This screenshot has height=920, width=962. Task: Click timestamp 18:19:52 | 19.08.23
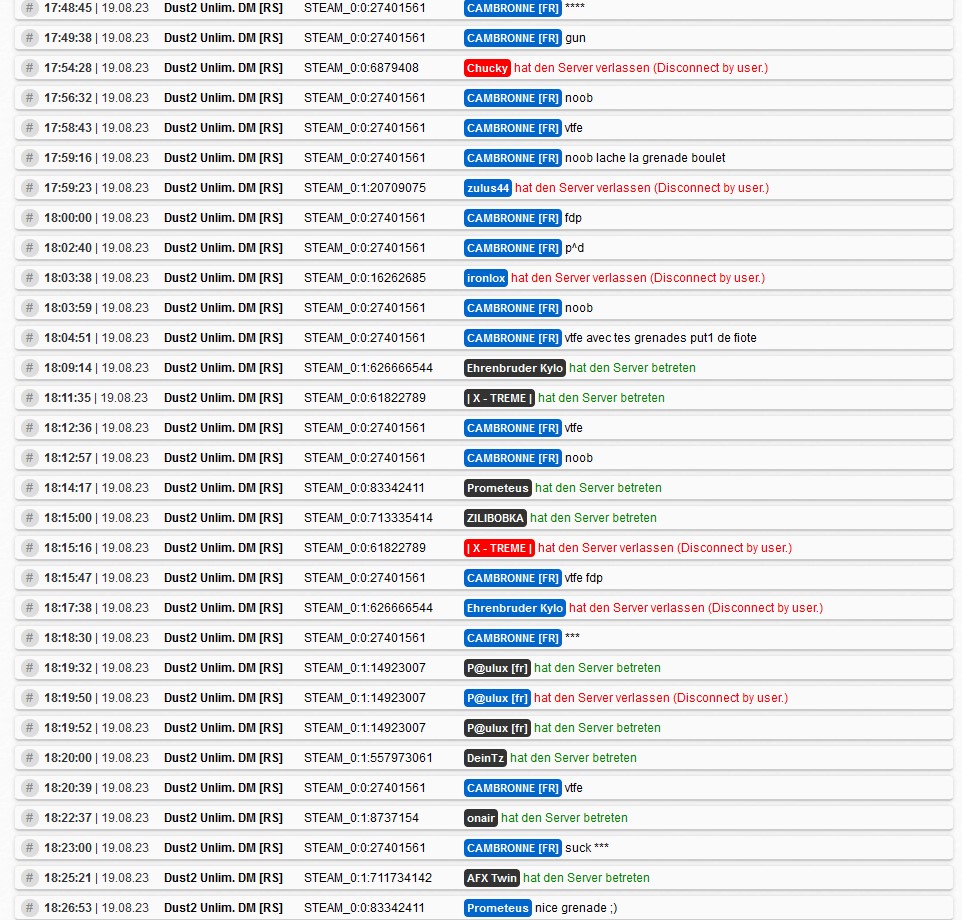point(96,729)
